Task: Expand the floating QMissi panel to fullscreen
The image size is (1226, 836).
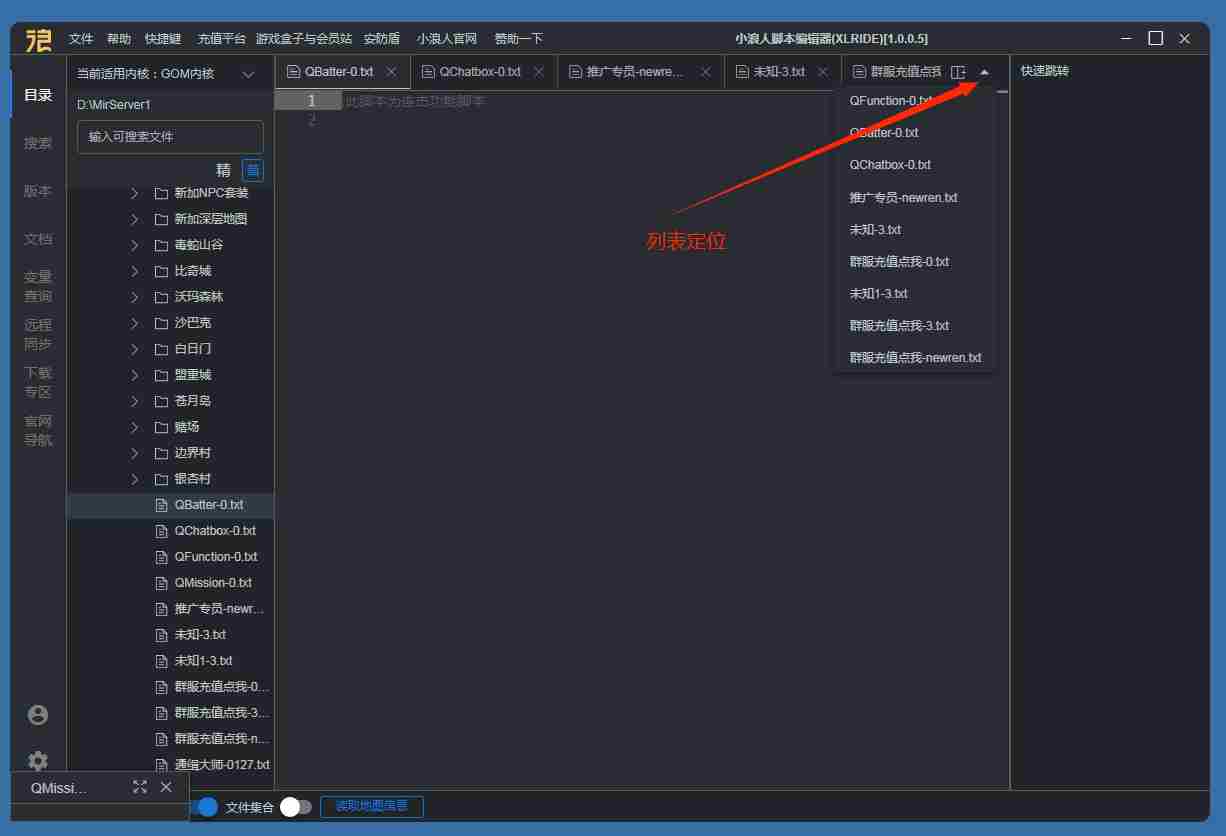Action: (140, 787)
